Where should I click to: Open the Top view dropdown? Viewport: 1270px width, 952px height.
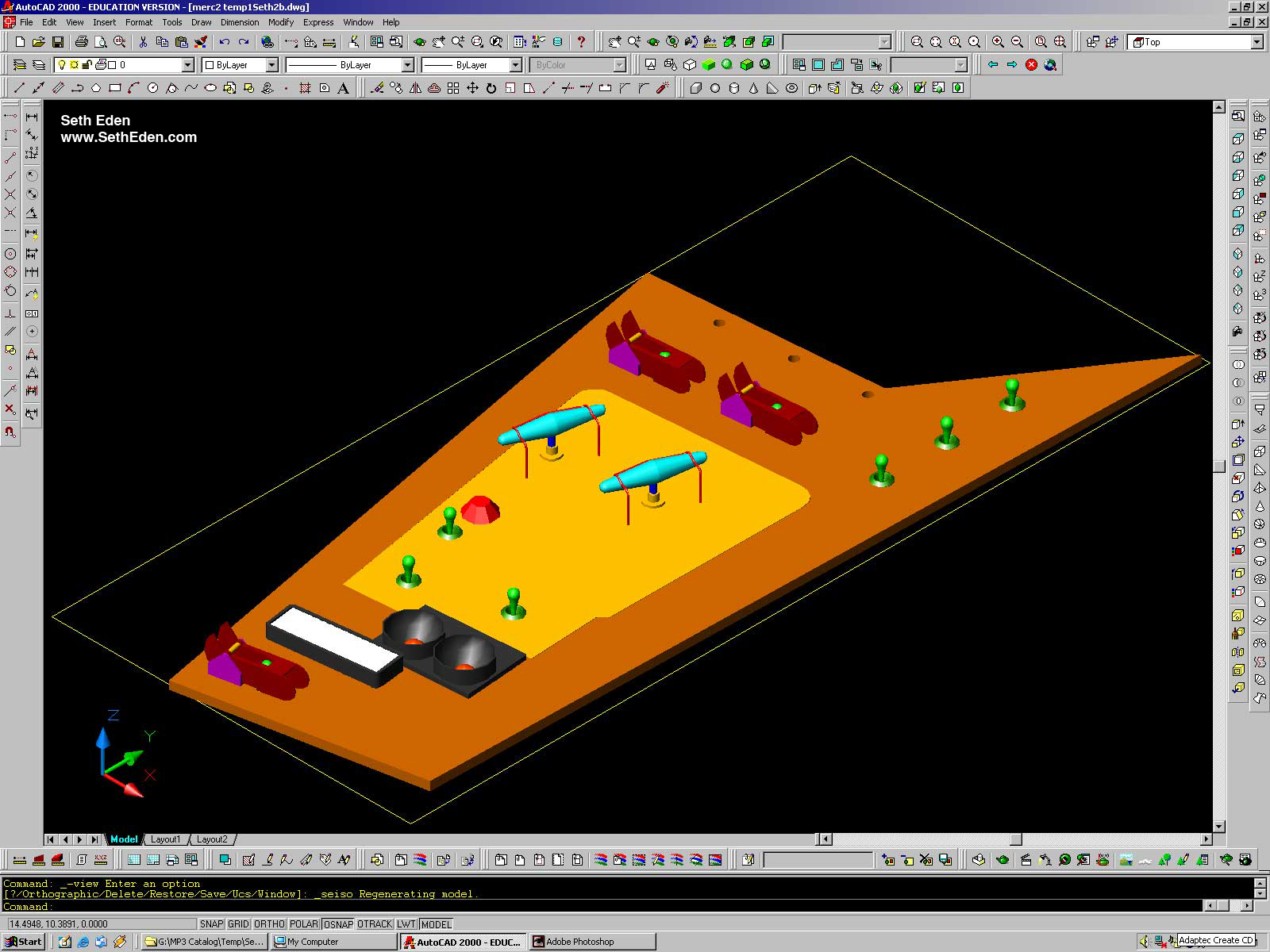[x=1257, y=42]
